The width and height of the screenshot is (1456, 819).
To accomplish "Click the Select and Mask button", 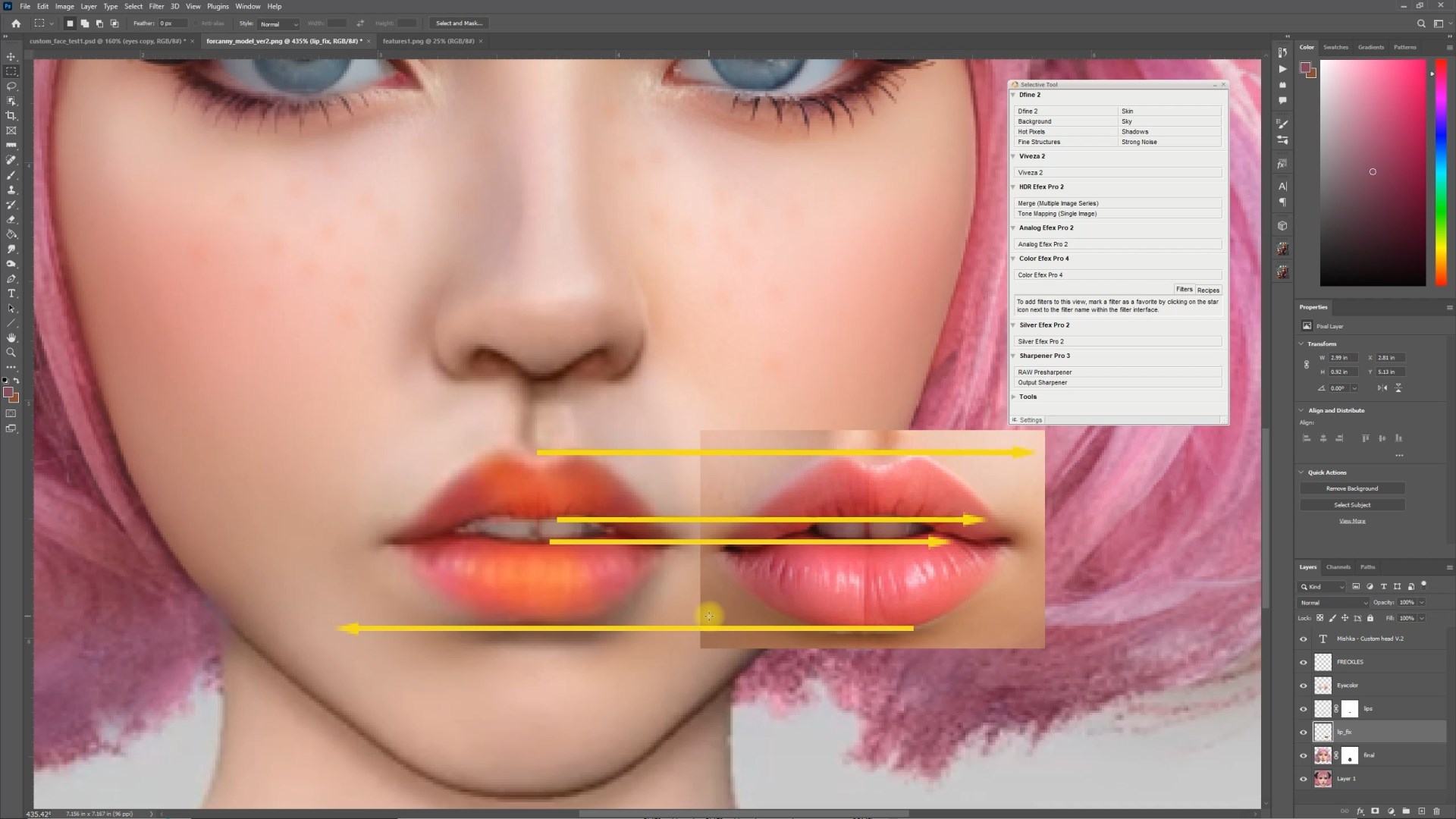I will [x=459, y=24].
